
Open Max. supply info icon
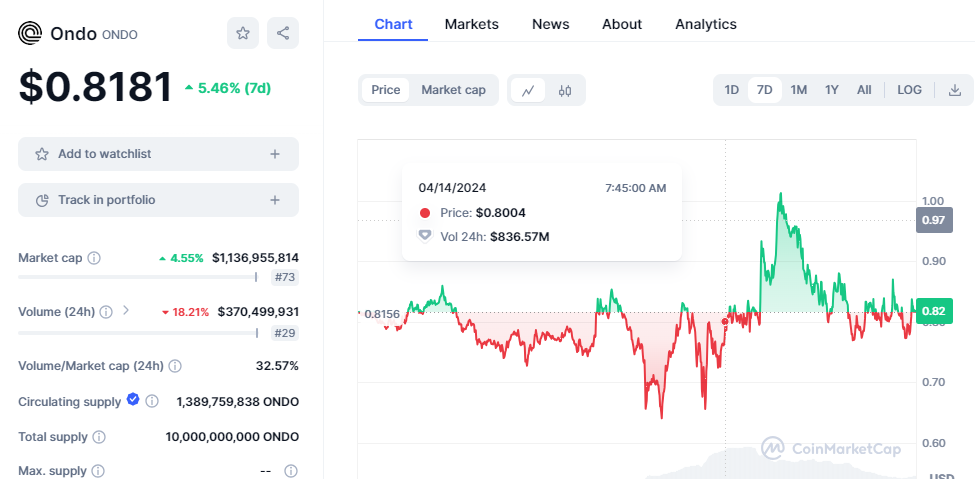pos(98,471)
